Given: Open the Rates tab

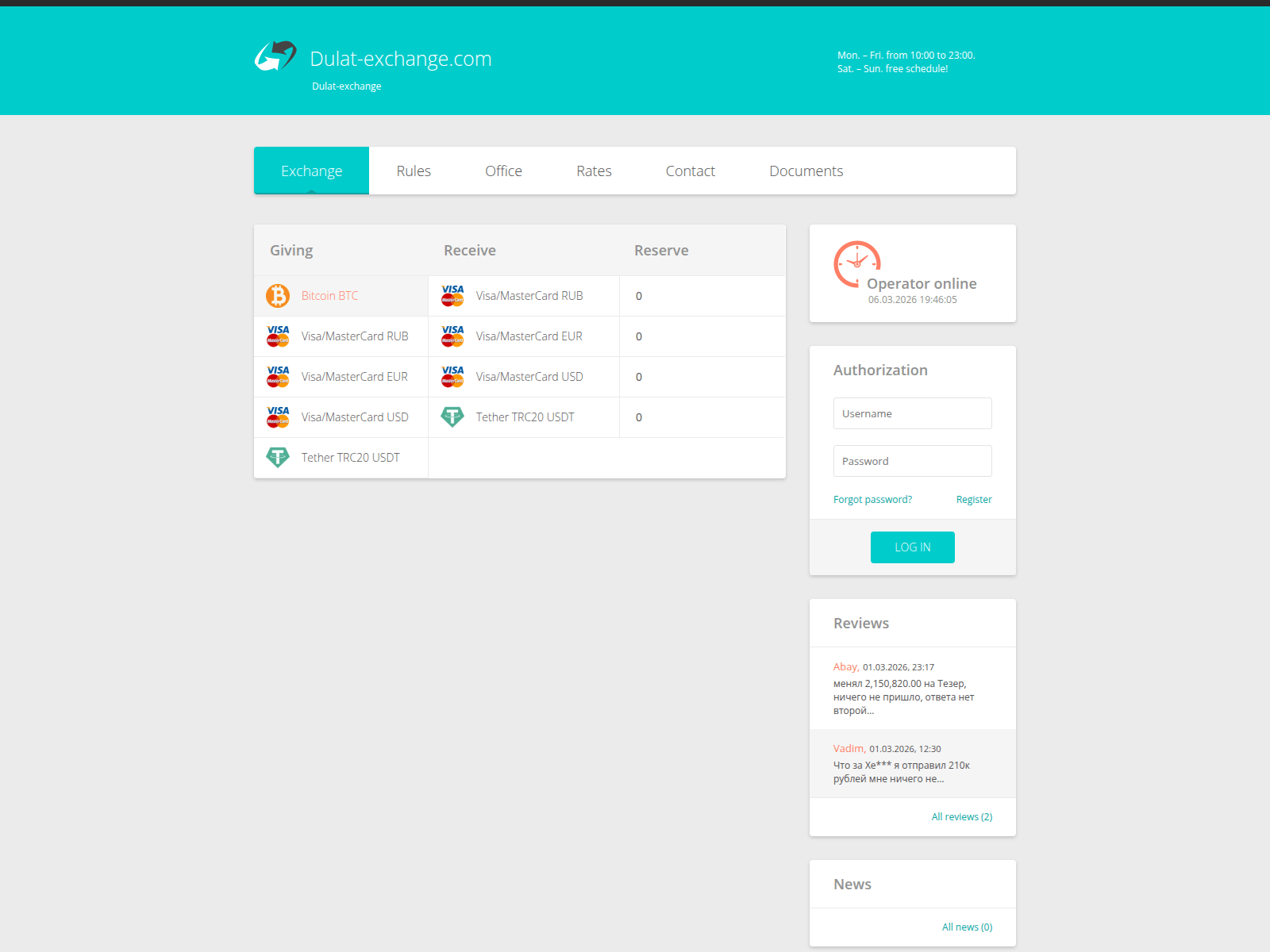Looking at the screenshot, I should coord(594,171).
